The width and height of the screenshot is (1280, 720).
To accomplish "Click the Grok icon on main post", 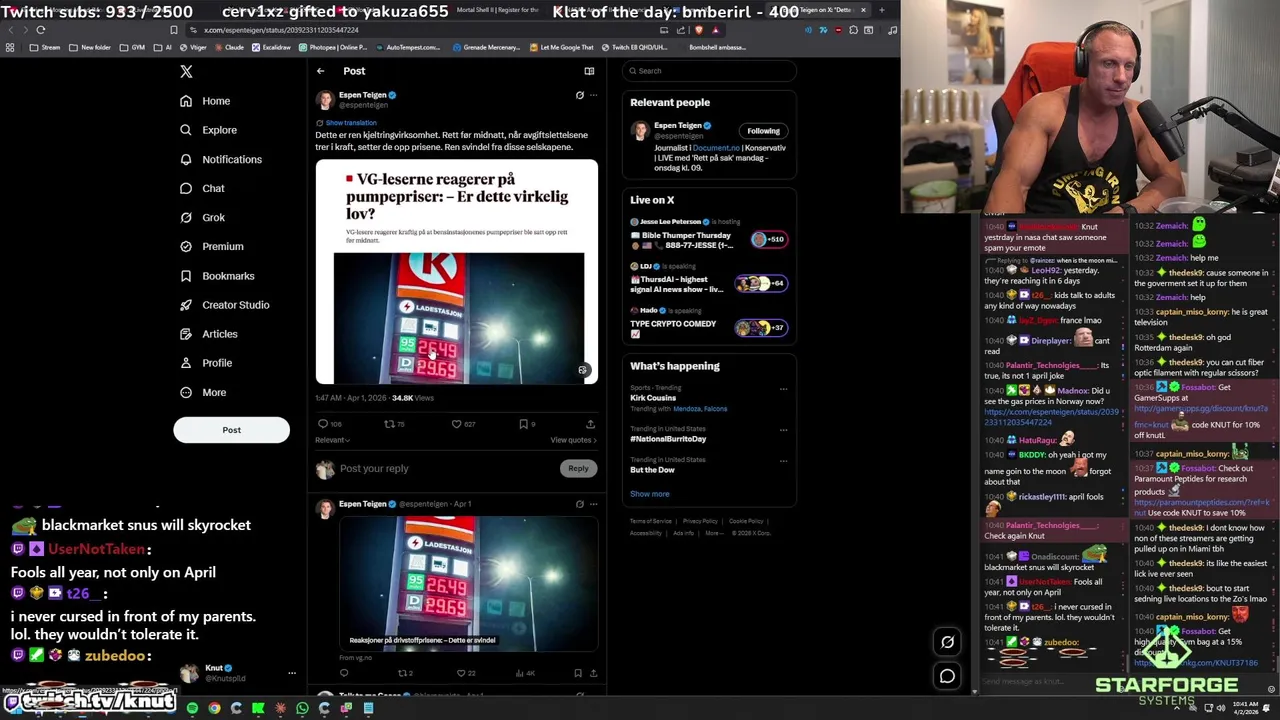I will pyautogui.click(x=579, y=95).
